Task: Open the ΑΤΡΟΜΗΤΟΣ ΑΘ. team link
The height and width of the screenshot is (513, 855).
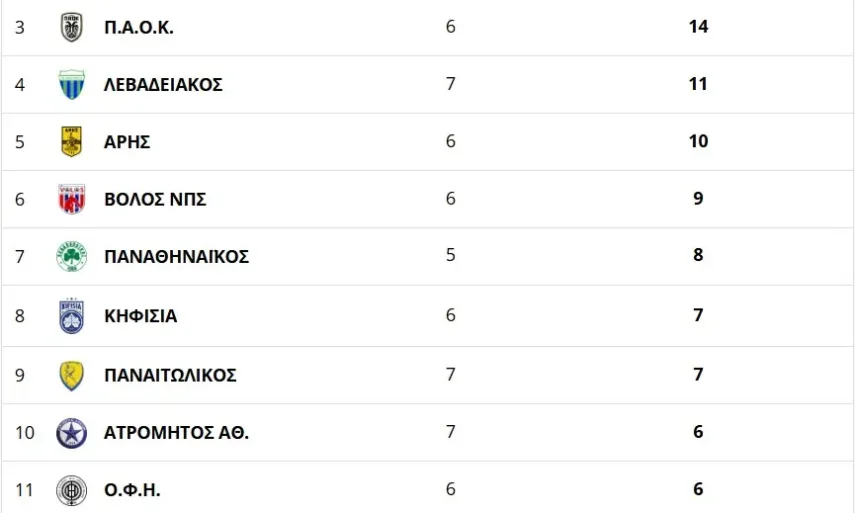Action: pos(176,433)
